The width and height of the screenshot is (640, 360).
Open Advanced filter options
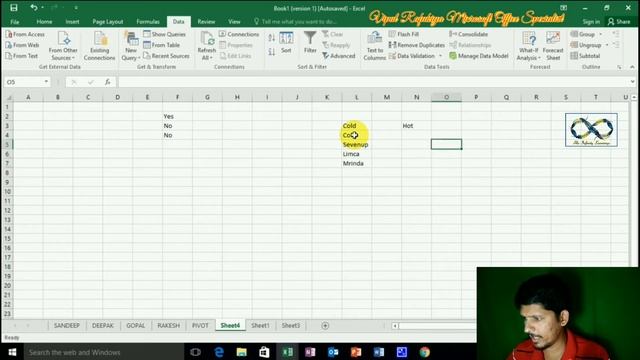coord(339,56)
